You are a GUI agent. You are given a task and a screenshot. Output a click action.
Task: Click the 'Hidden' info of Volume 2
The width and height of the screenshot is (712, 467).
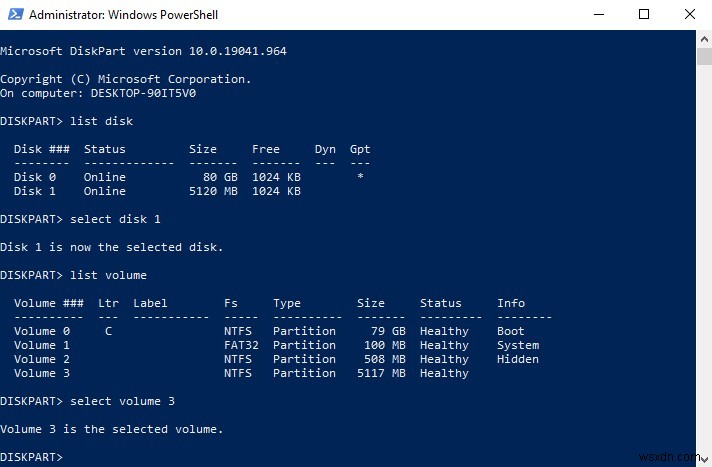pos(518,359)
